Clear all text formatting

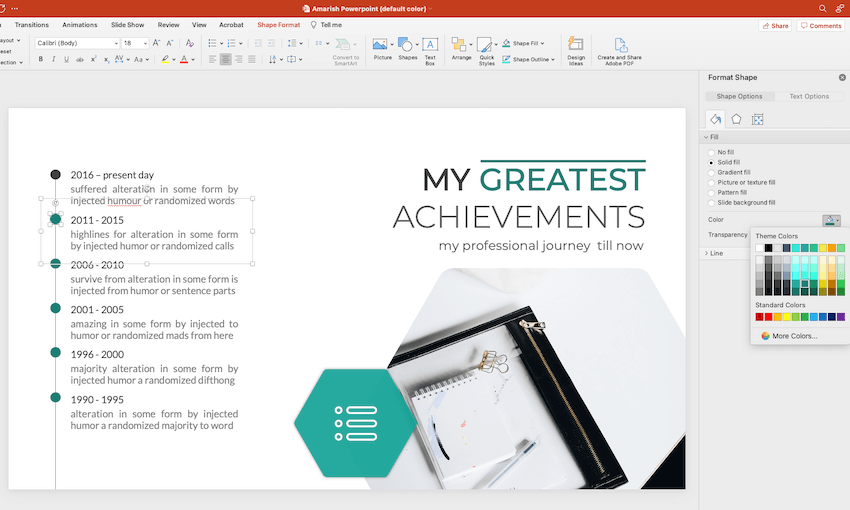pos(189,43)
